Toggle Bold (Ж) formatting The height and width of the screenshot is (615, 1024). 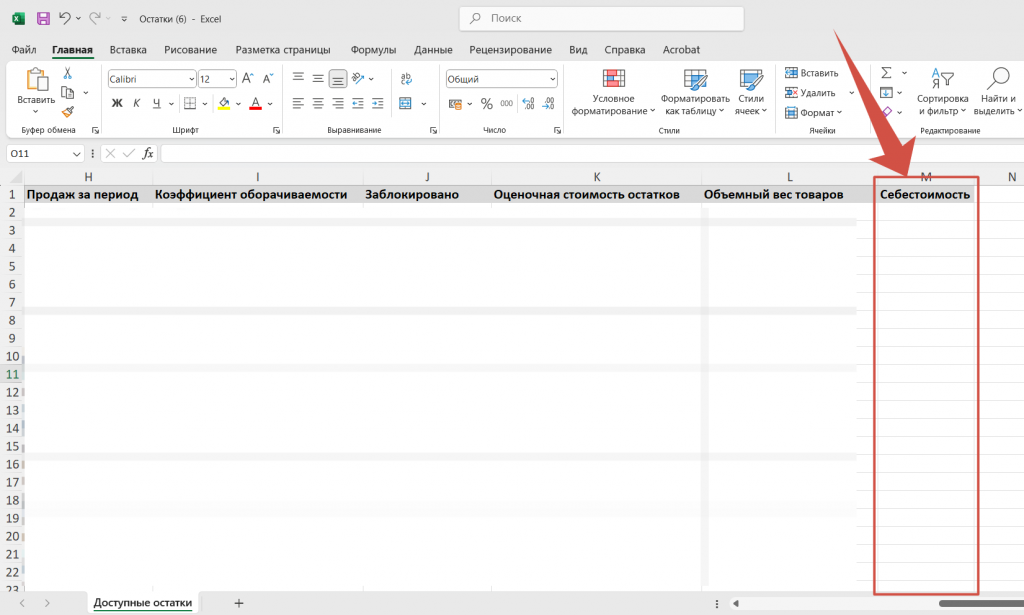[x=117, y=103]
